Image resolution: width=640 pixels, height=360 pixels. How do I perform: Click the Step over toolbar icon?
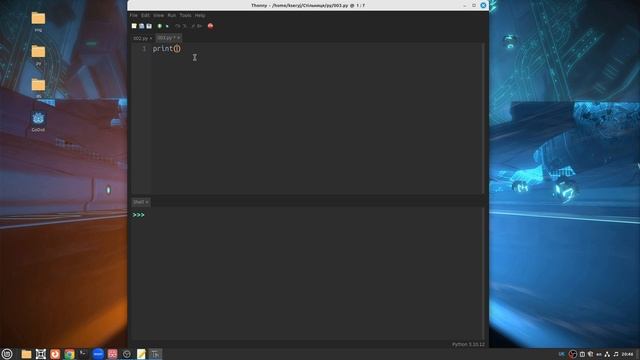[178, 26]
